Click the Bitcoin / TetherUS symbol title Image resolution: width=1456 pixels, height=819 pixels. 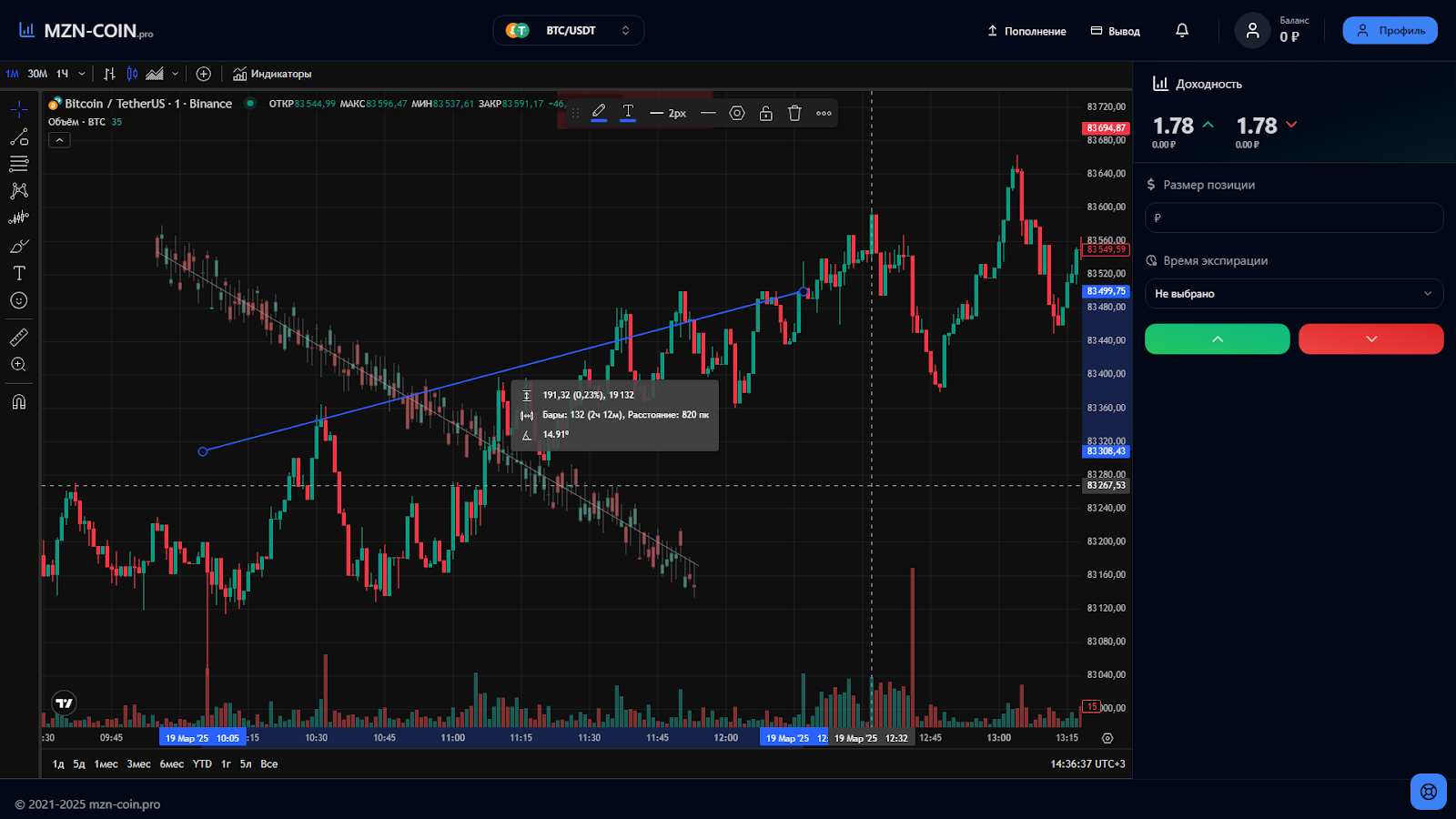(148, 104)
